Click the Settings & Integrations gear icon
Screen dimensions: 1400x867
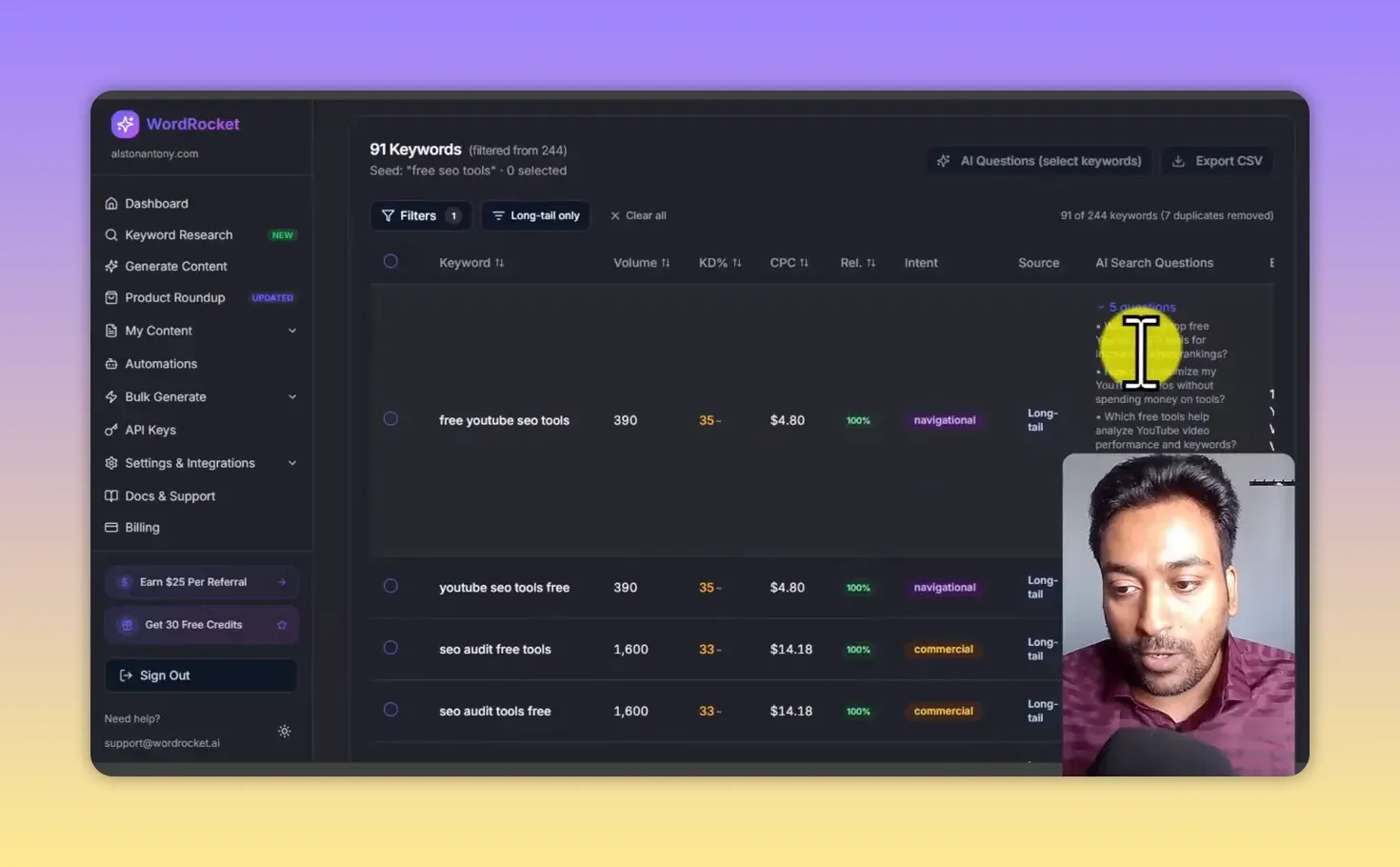click(111, 463)
